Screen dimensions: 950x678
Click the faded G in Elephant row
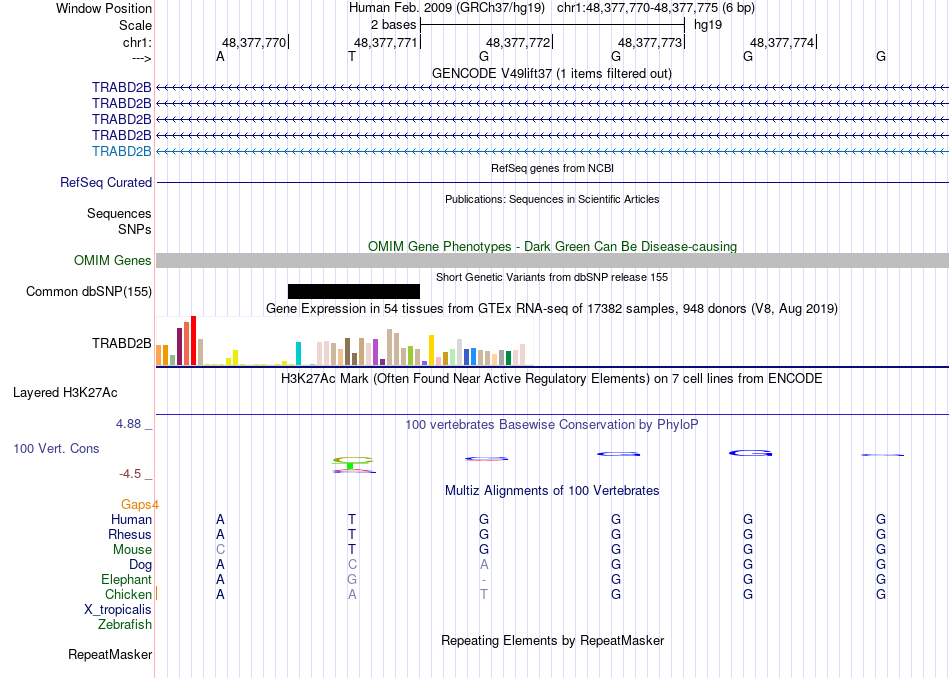coord(352,579)
